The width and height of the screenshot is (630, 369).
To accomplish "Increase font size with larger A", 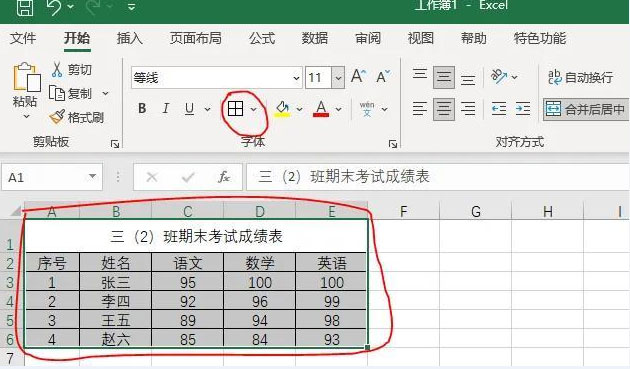I will point(358,76).
